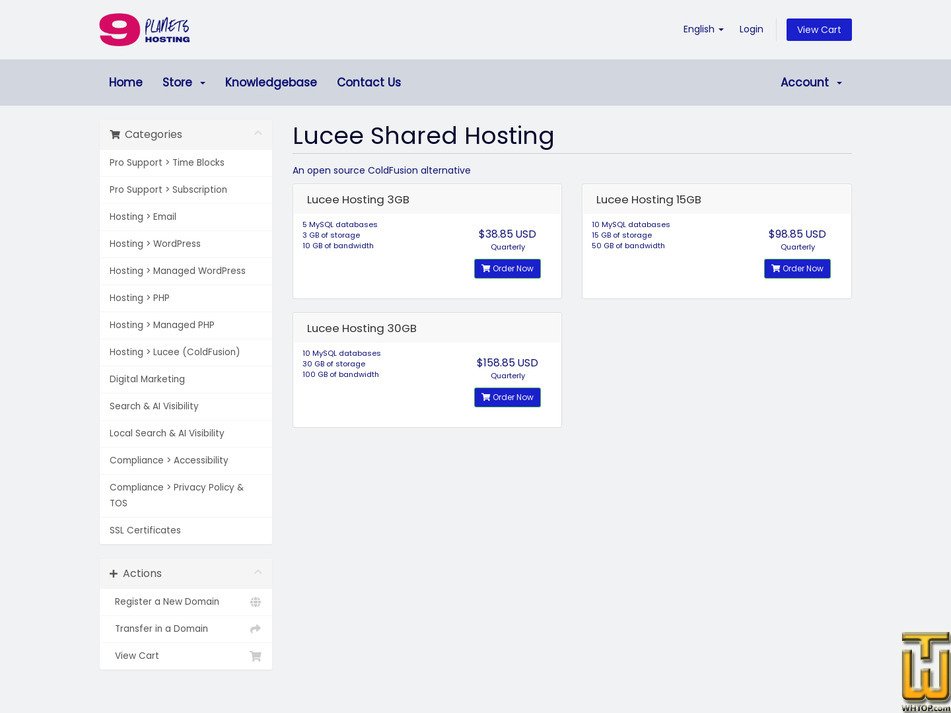Open Compliance > Accessibility category
The width and height of the screenshot is (951, 713).
[x=186, y=461]
